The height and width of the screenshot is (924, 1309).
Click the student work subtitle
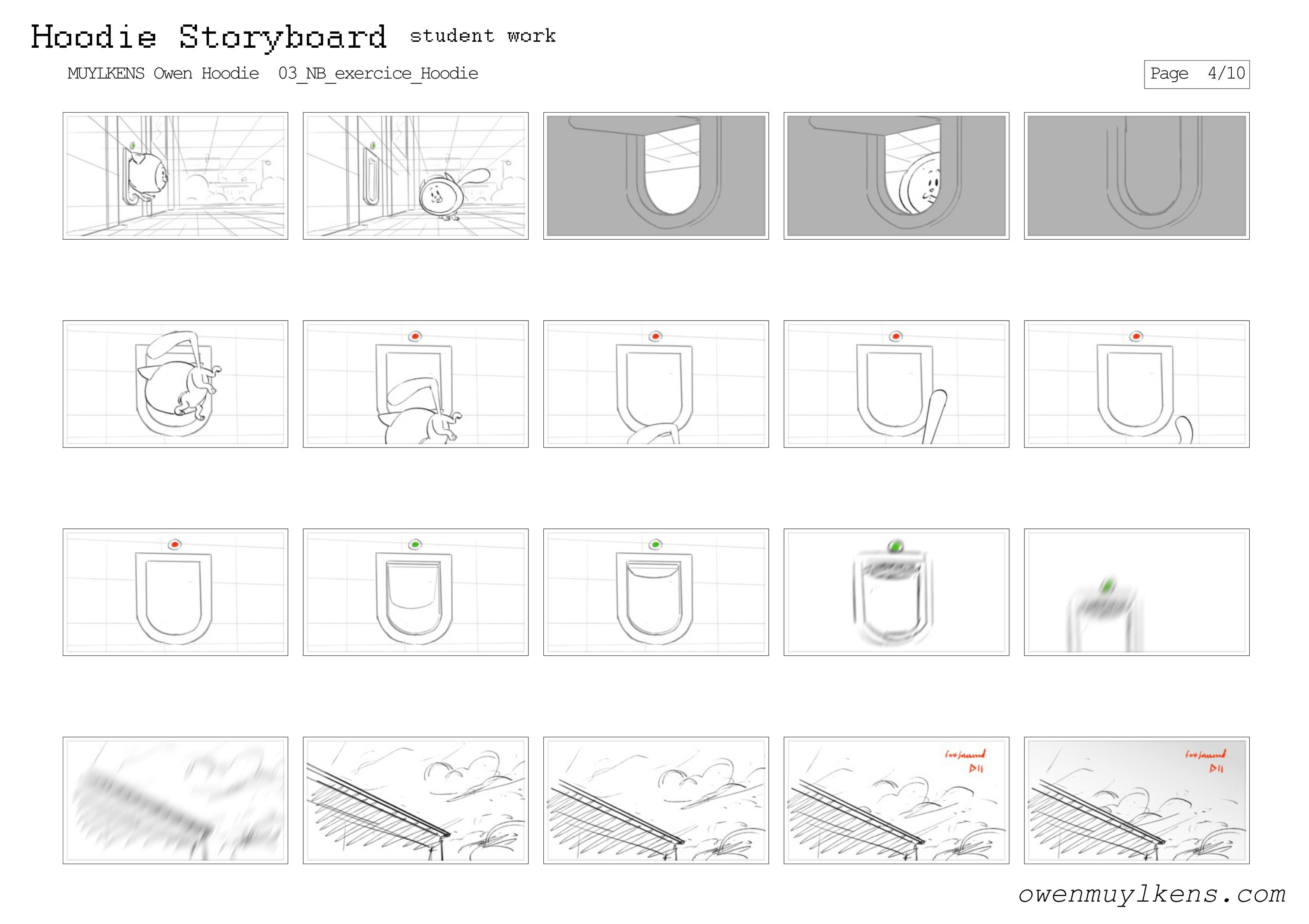pos(482,36)
